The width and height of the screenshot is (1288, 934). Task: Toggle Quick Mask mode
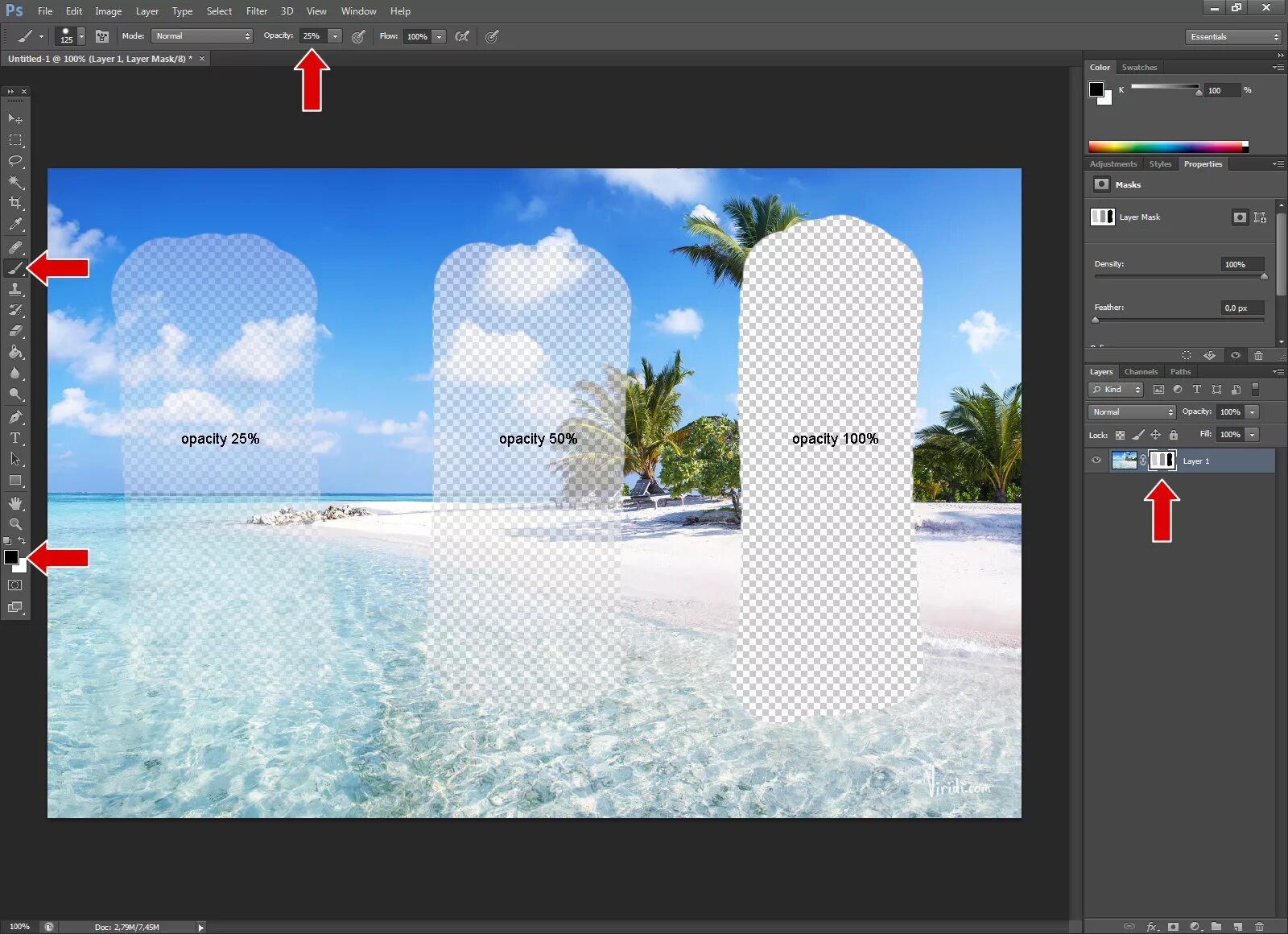point(15,585)
